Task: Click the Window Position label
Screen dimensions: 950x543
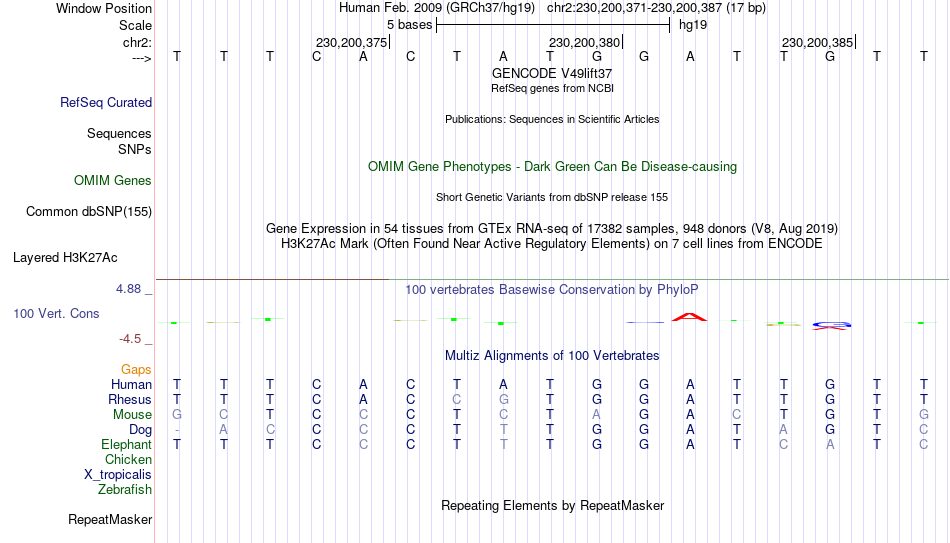Action: [x=104, y=8]
